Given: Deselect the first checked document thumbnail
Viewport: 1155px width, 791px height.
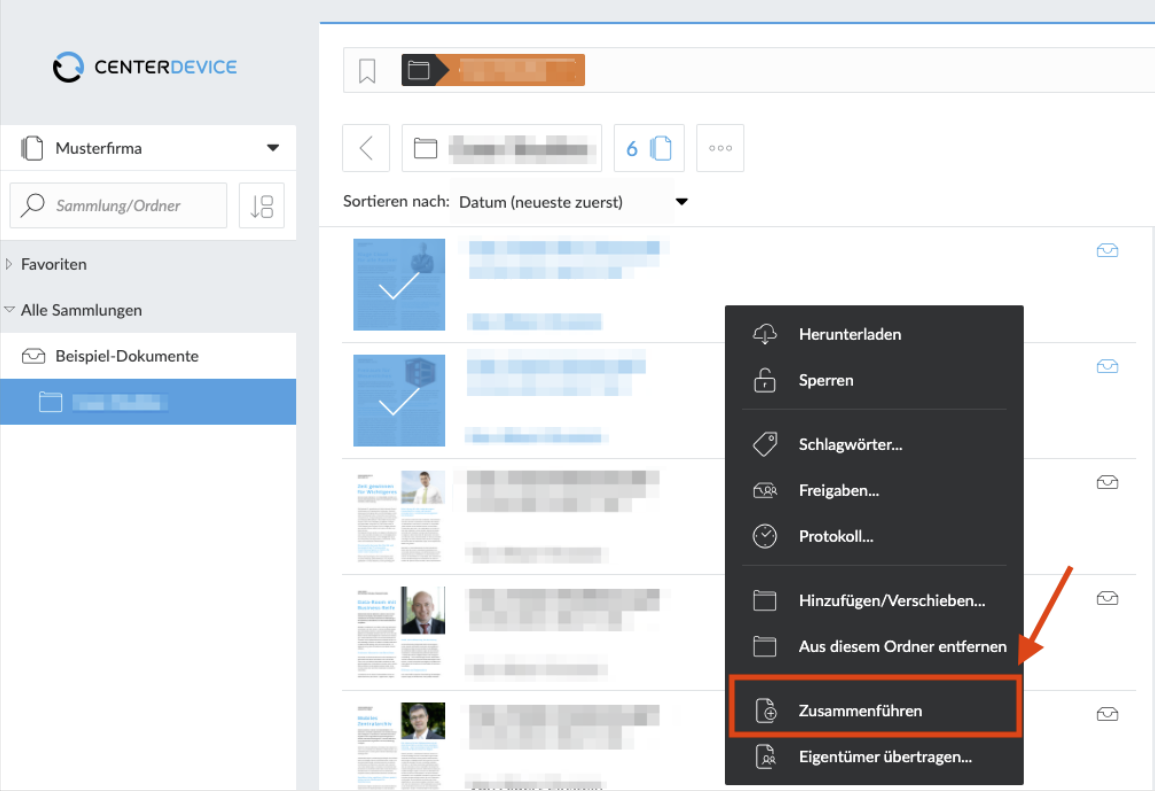Looking at the screenshot, I should coord(399,284).
